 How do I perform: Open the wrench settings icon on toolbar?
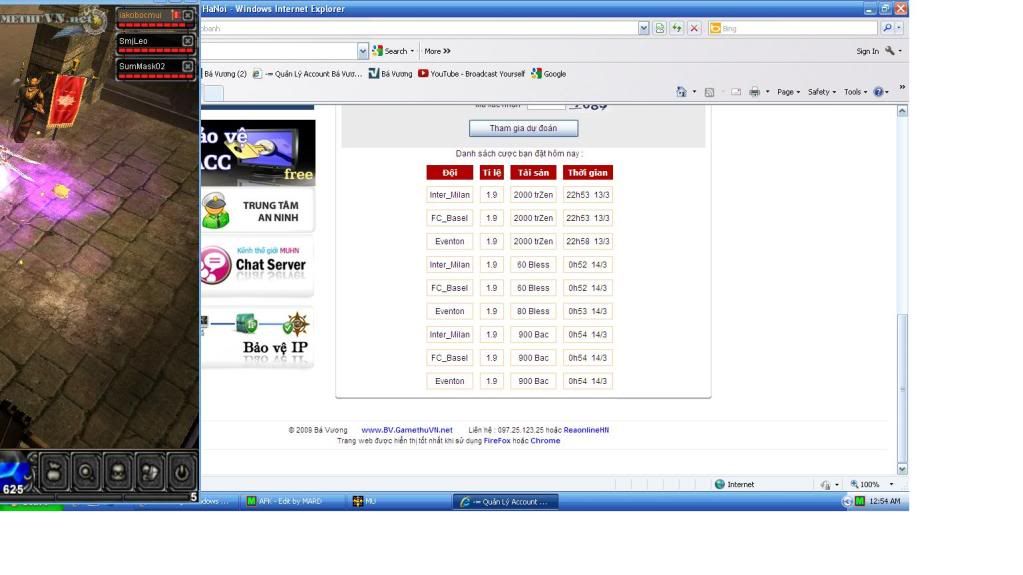tap(890, 51)
